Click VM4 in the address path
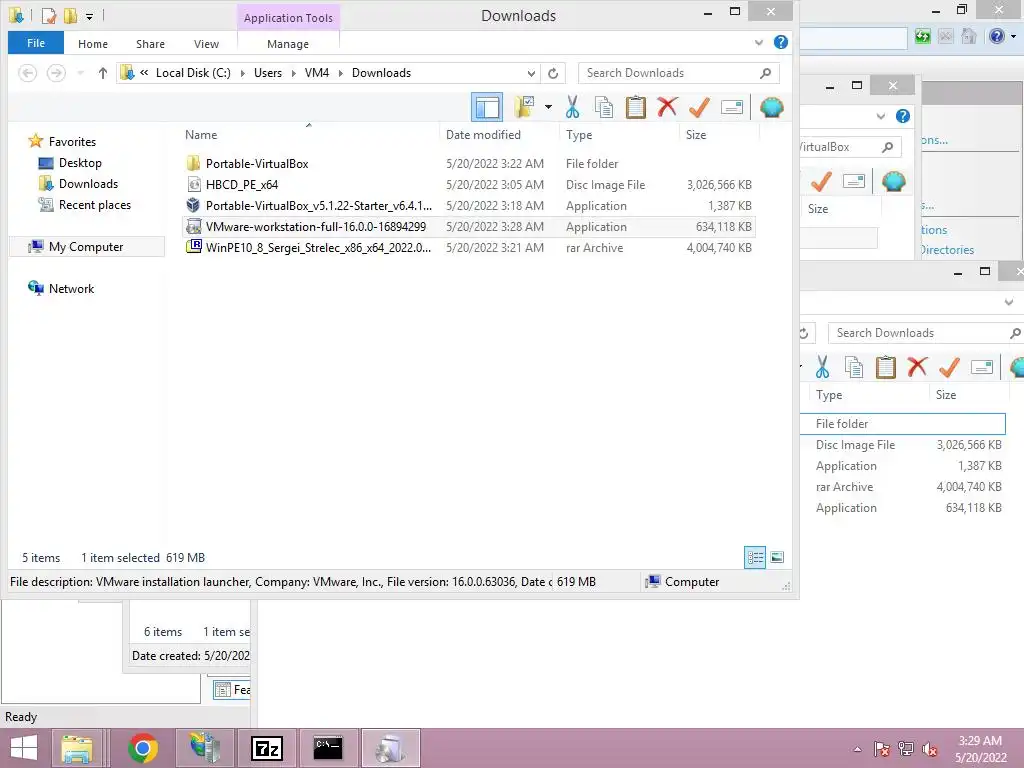Screen dimensions: 1024x768 coord(317,72)
